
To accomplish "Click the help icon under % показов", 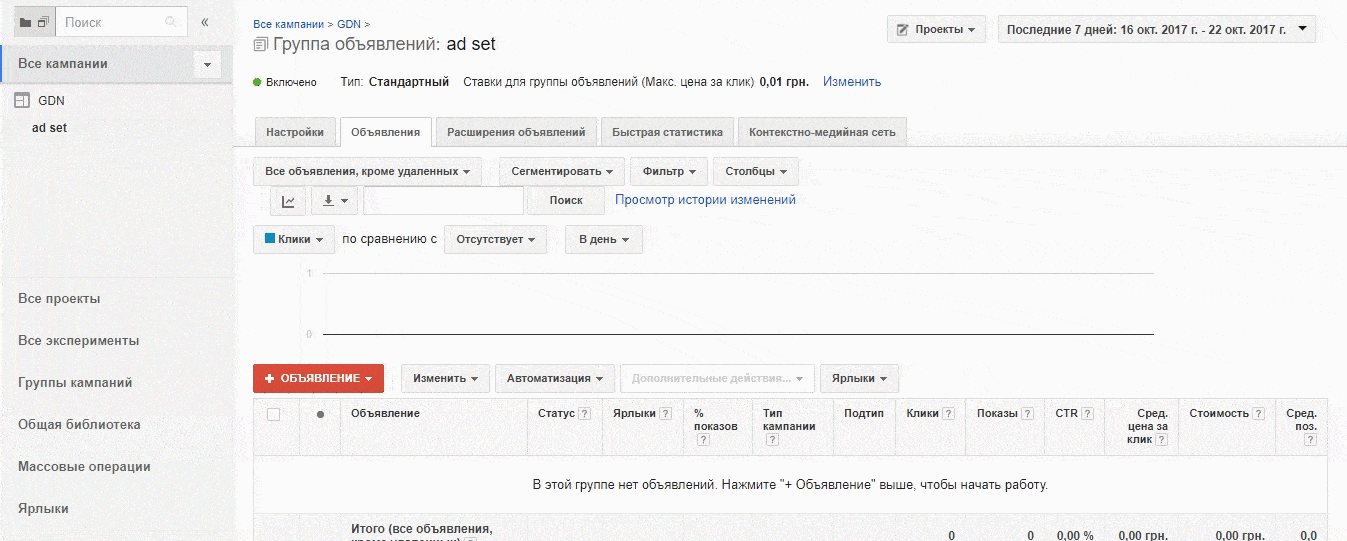I will tap(703, 440).
